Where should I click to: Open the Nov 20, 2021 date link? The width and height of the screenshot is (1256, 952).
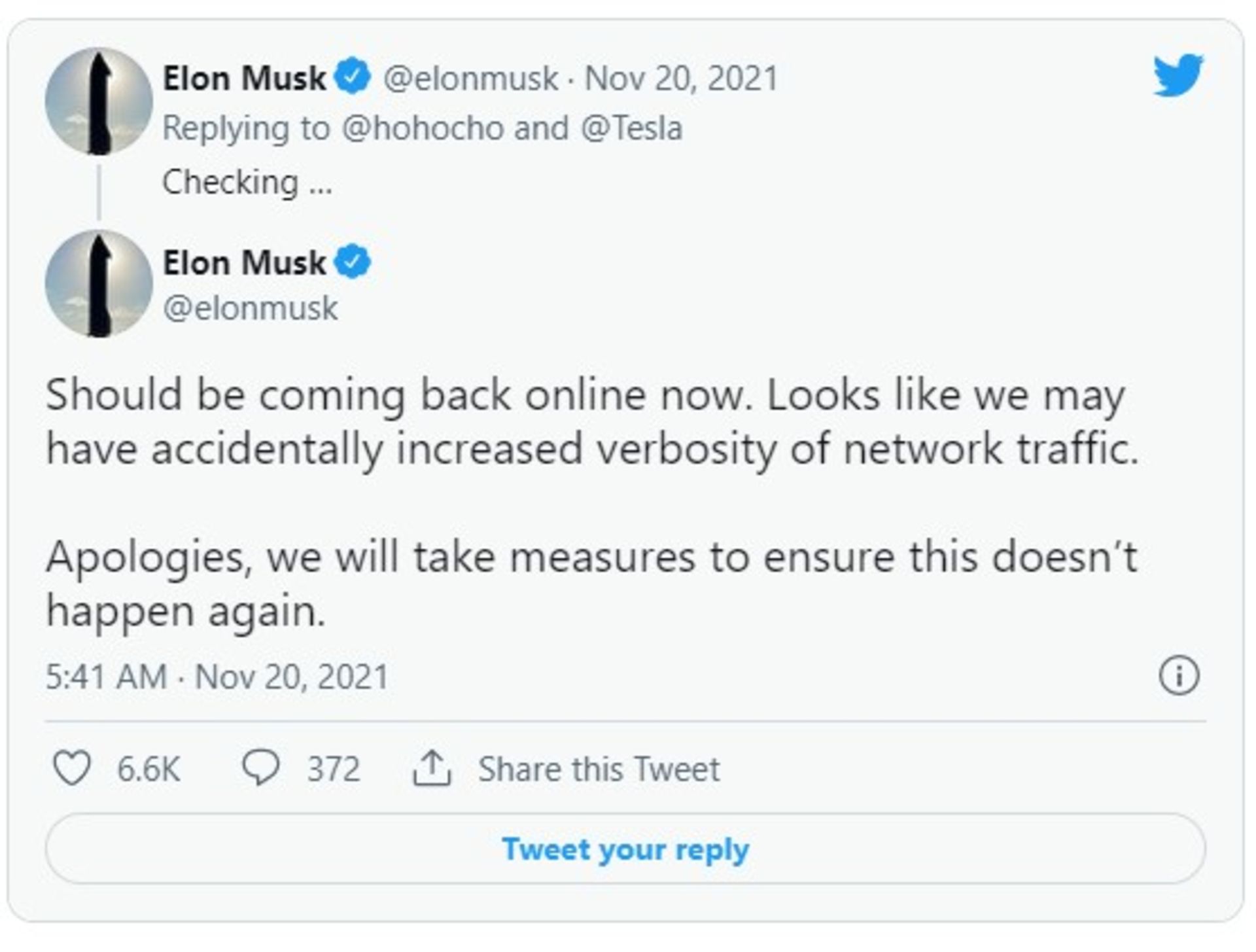[680, 79]
